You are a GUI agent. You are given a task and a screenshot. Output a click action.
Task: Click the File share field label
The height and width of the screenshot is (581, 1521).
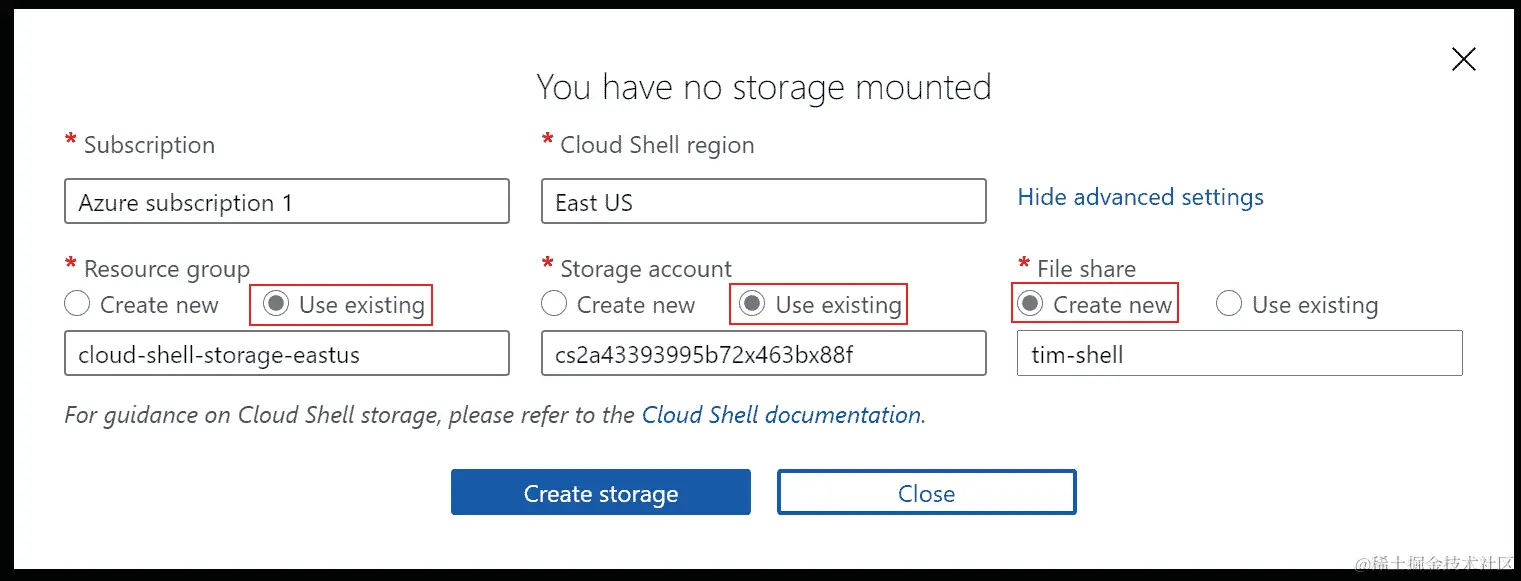(x=1086, y=269)
